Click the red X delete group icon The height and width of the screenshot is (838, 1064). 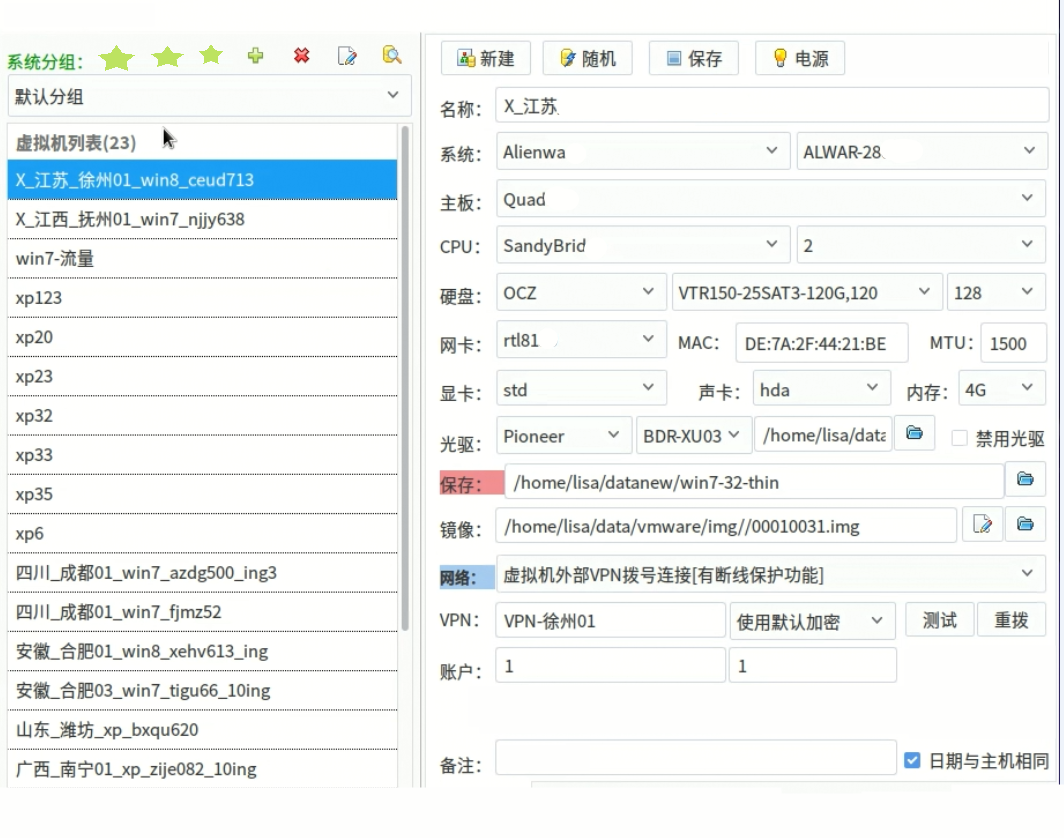tap(301, 56)
